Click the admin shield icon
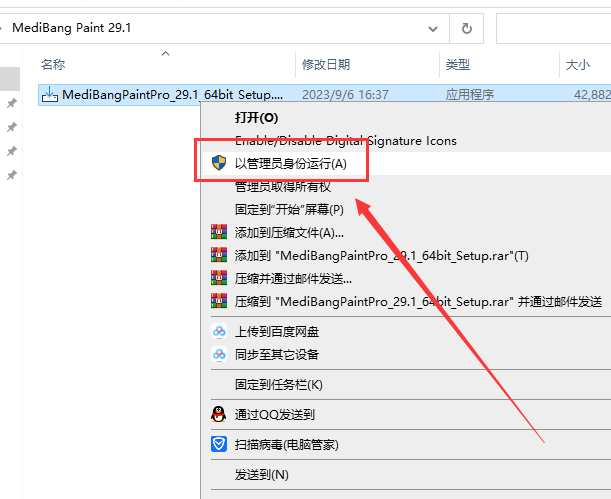This screenshot has width=611, height=499. (x=219, y=163)
